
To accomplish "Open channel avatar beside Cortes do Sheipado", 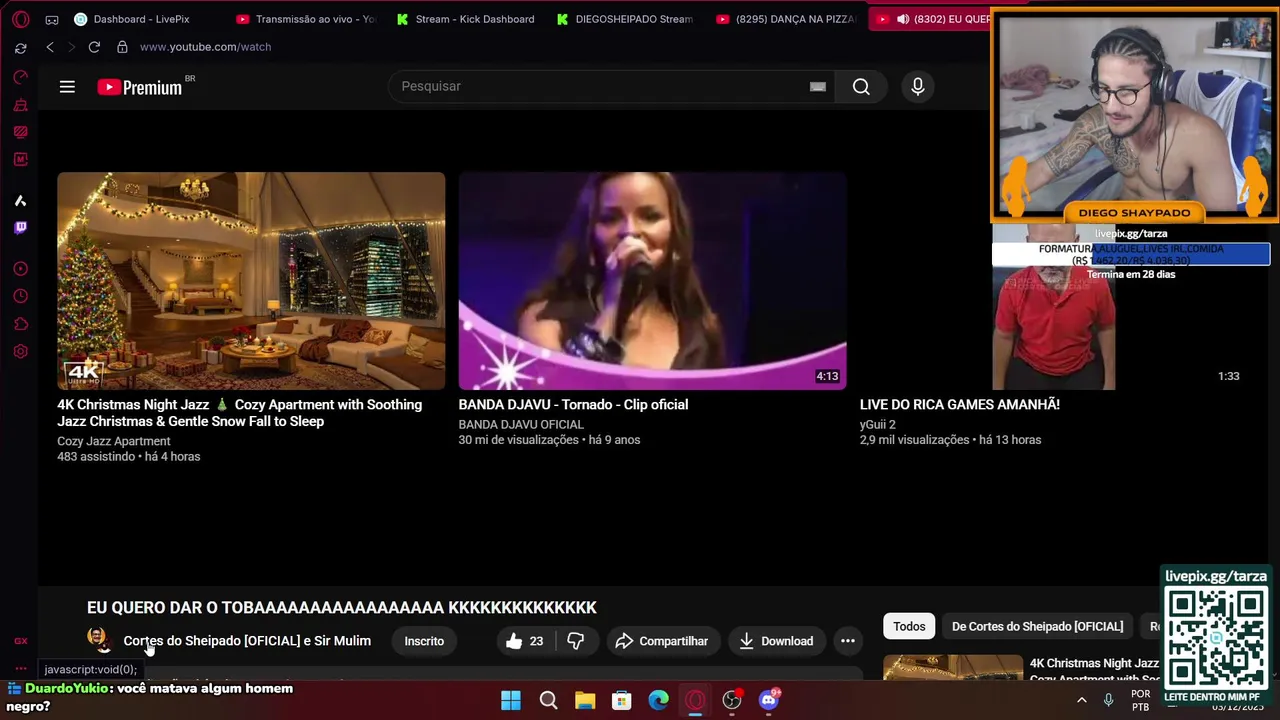I will [98, 638].
